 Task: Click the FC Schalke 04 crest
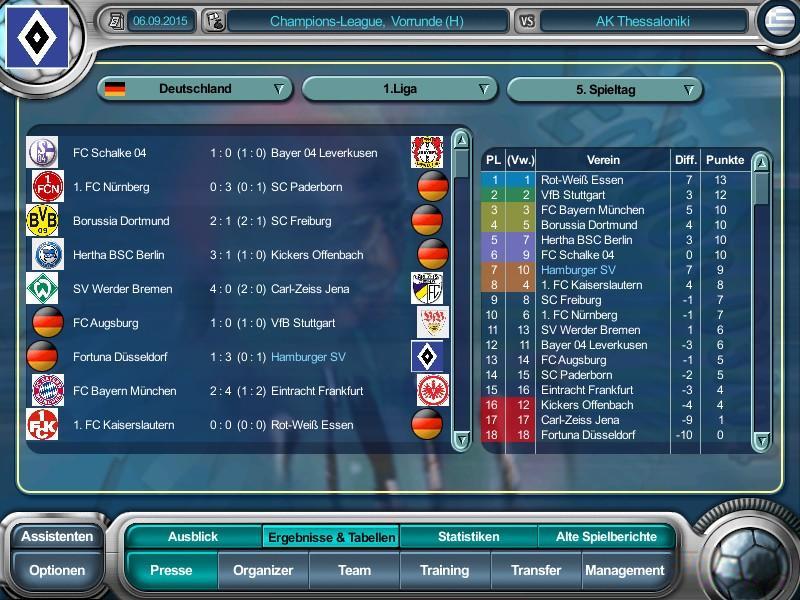[42, 152]
